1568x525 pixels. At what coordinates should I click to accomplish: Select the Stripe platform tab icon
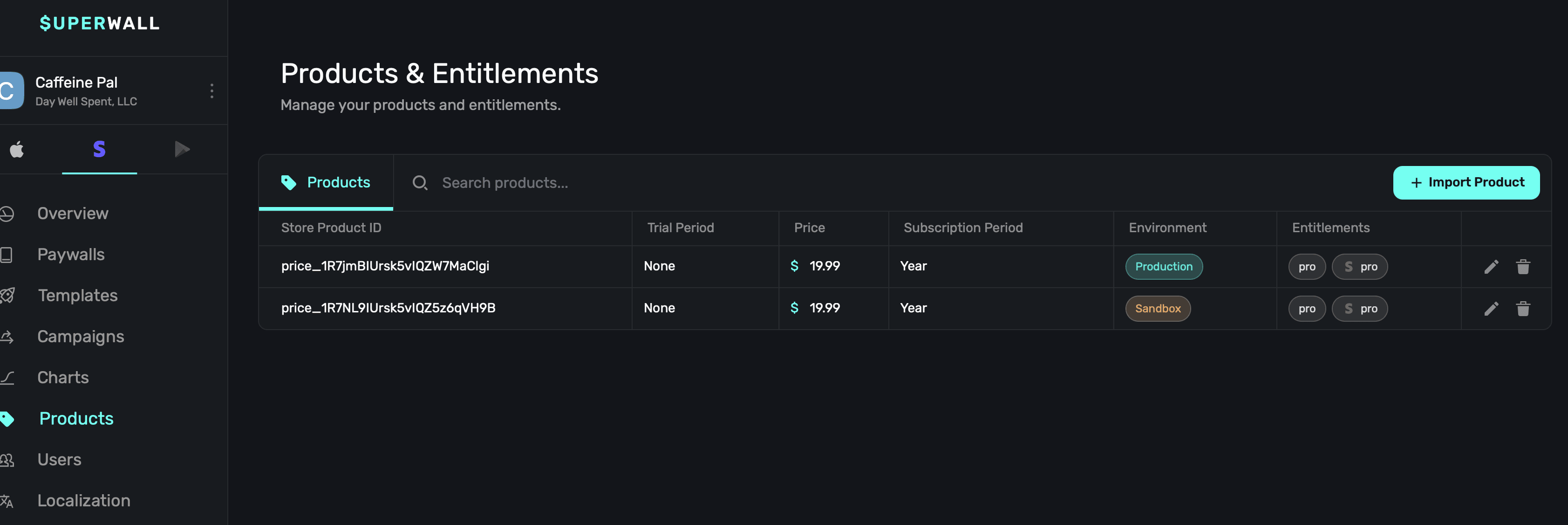(x=99, y=149)
